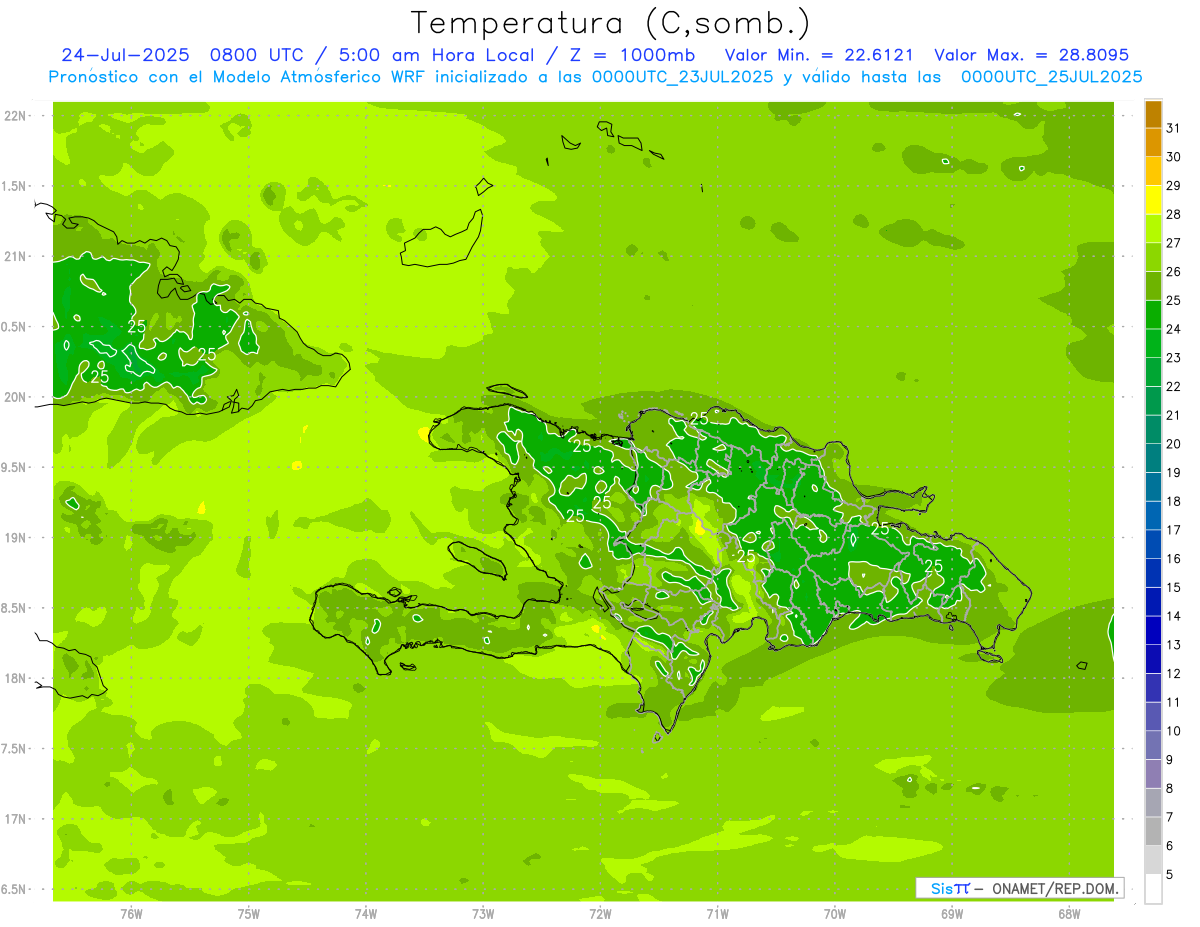Click the dark blue legend swatch between 13 and 14
Screen dimensions: 1200x927
point(1153,631)
